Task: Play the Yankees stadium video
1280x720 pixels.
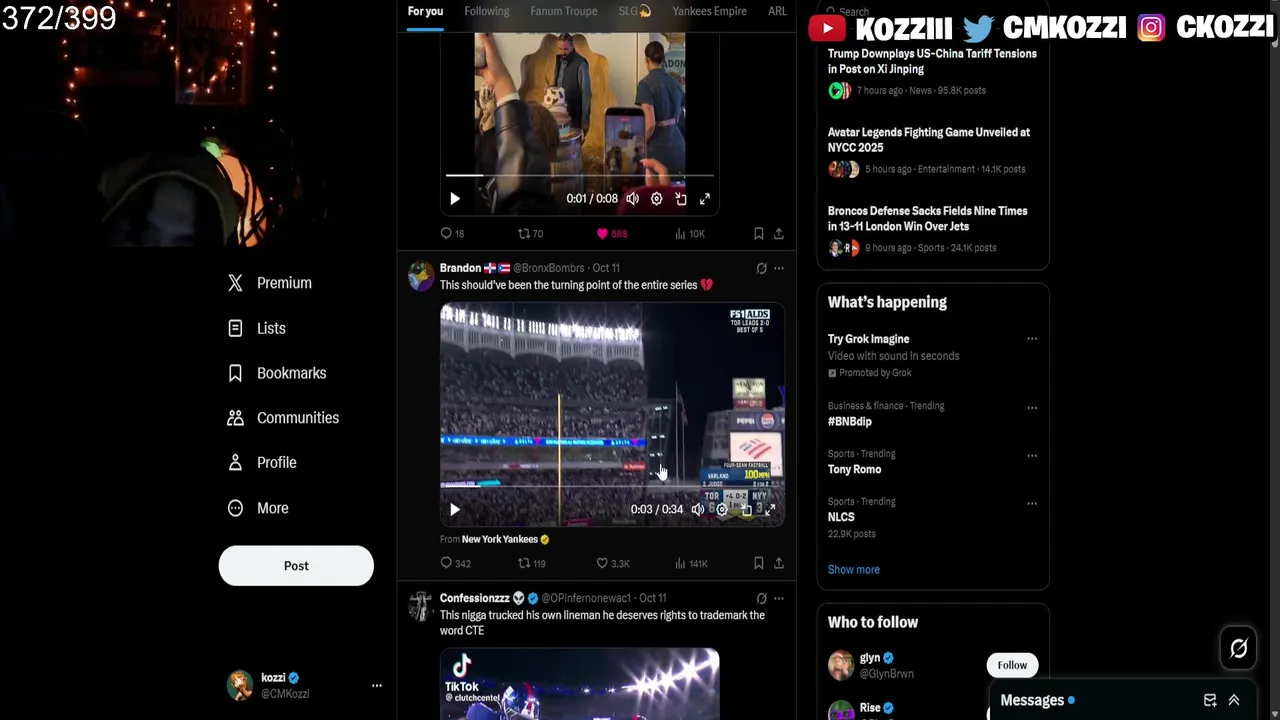Action: (454, 509)
